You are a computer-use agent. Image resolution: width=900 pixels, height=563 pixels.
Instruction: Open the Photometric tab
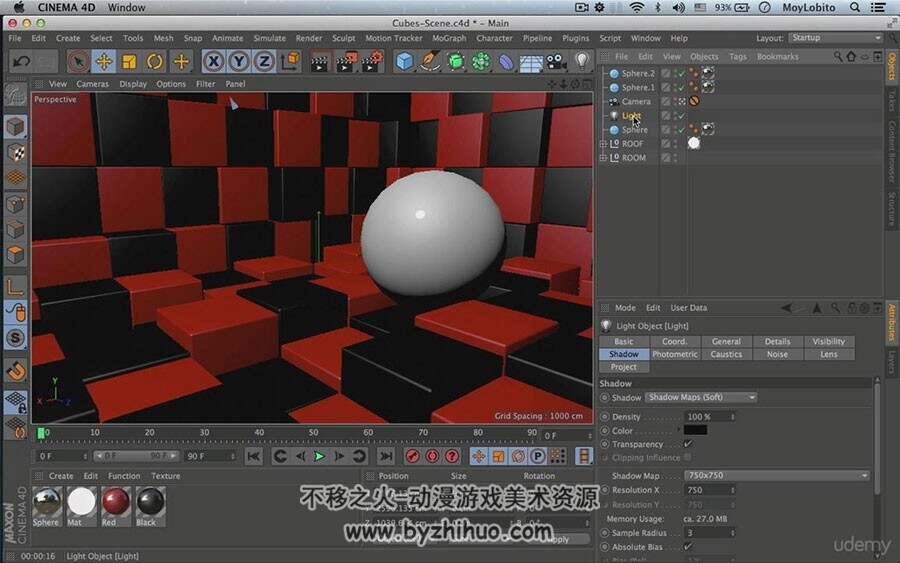tap(675, 354)
